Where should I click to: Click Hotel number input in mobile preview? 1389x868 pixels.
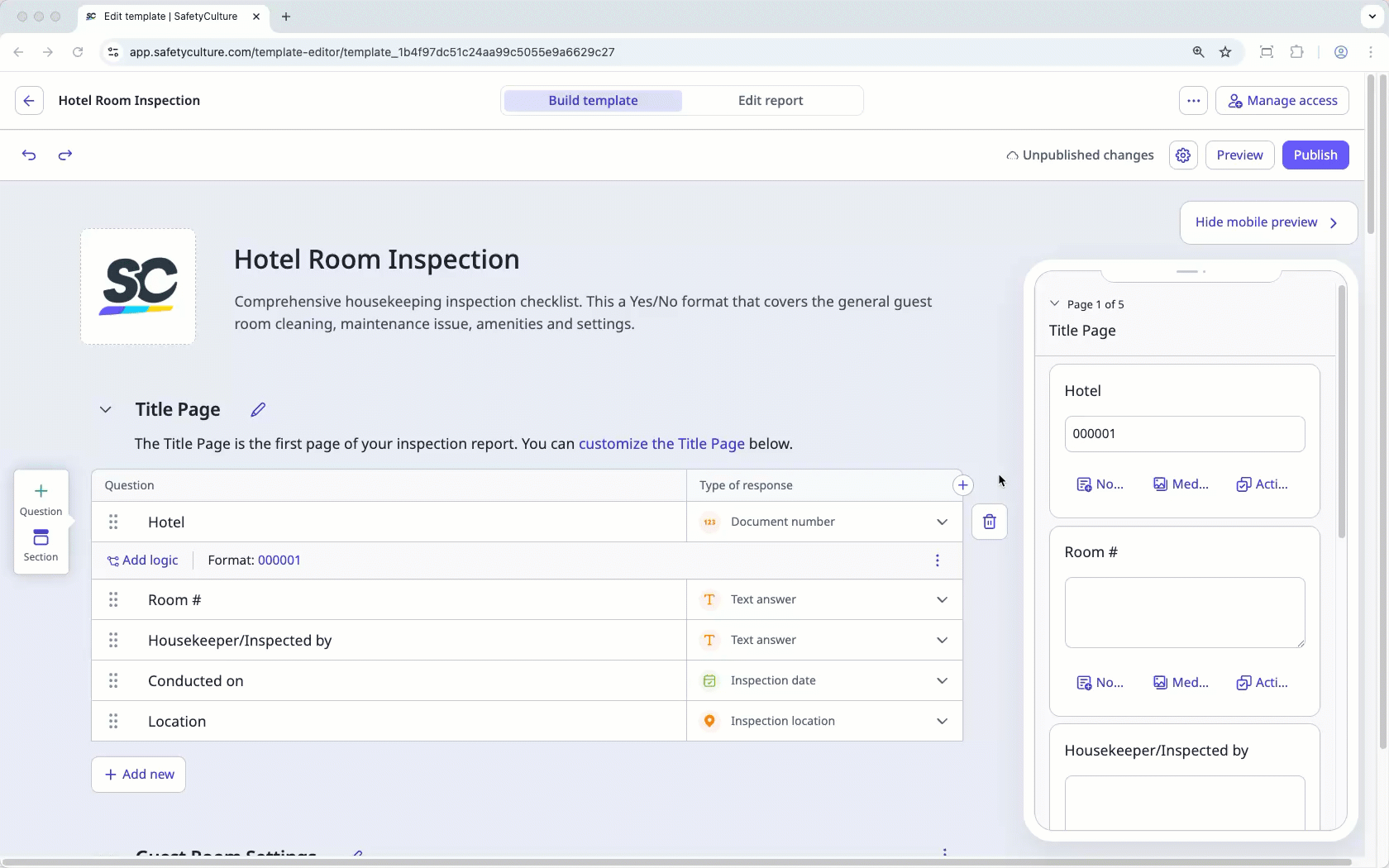pos(1185,434)
